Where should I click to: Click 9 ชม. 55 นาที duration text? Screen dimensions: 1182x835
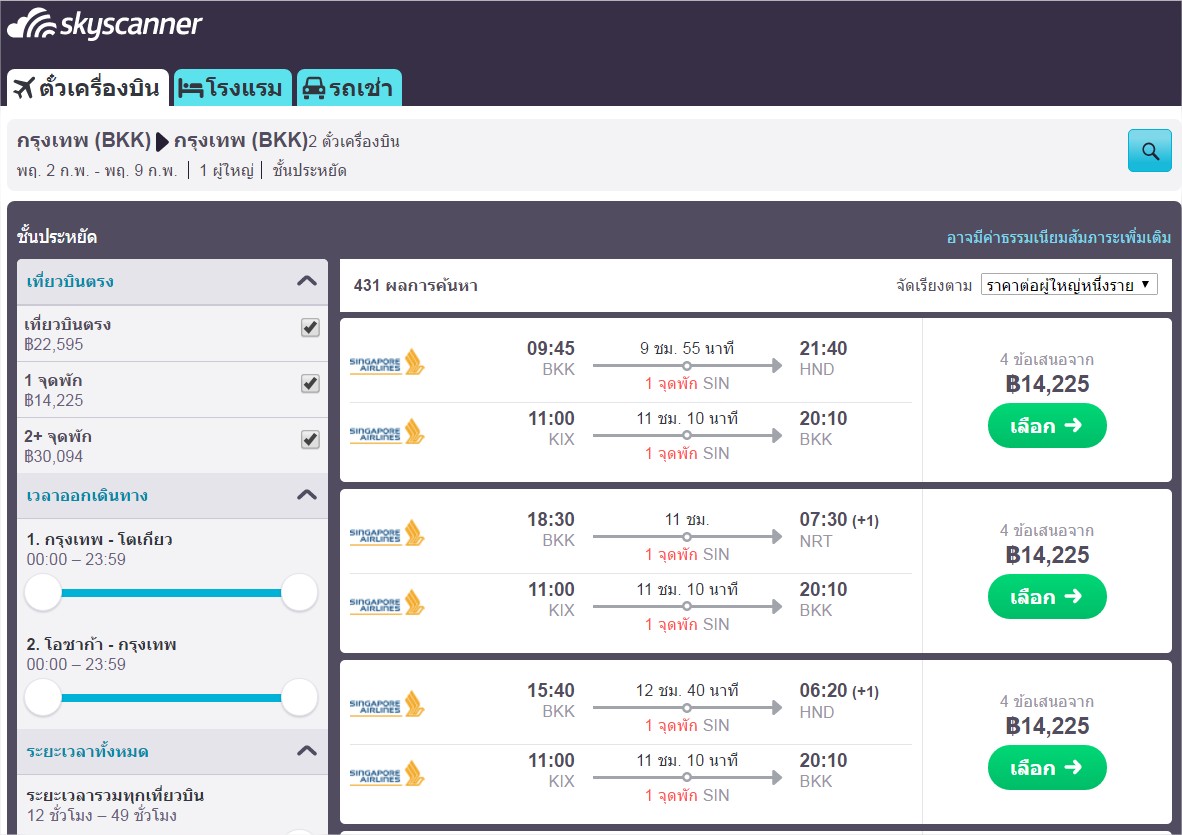click(x=687, y=348)
